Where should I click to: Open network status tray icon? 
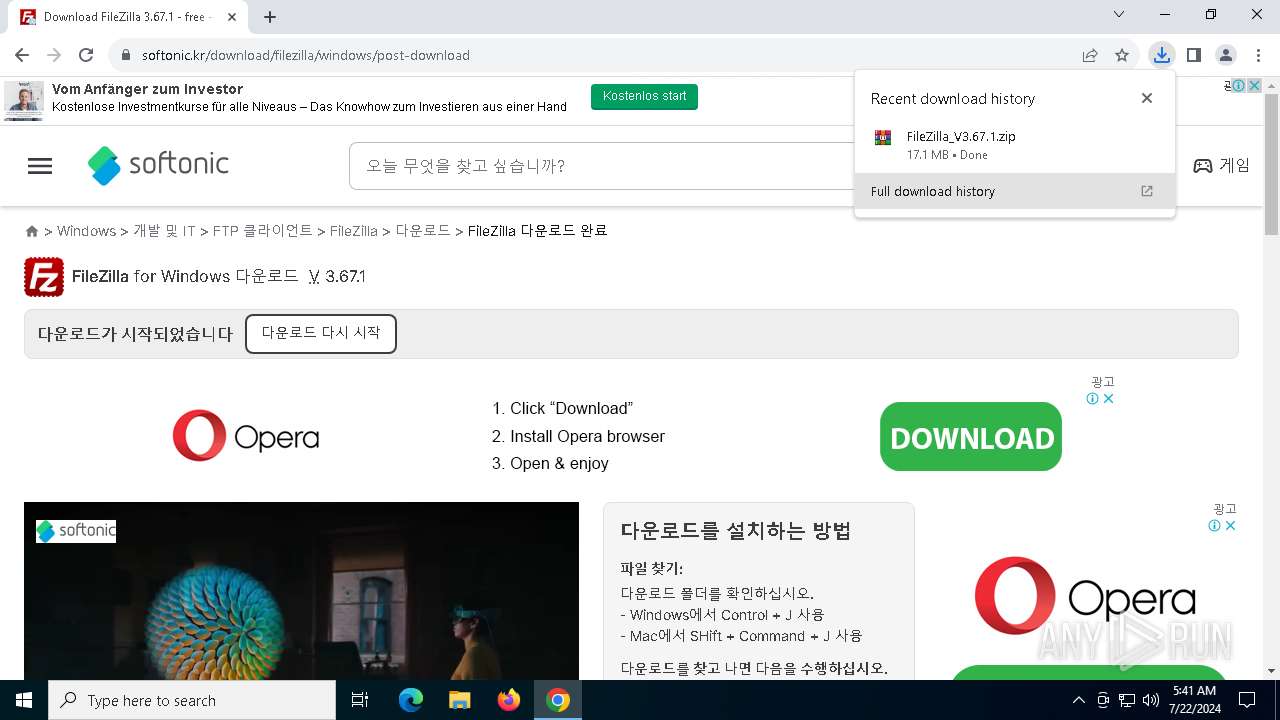tap(1127, 700)
